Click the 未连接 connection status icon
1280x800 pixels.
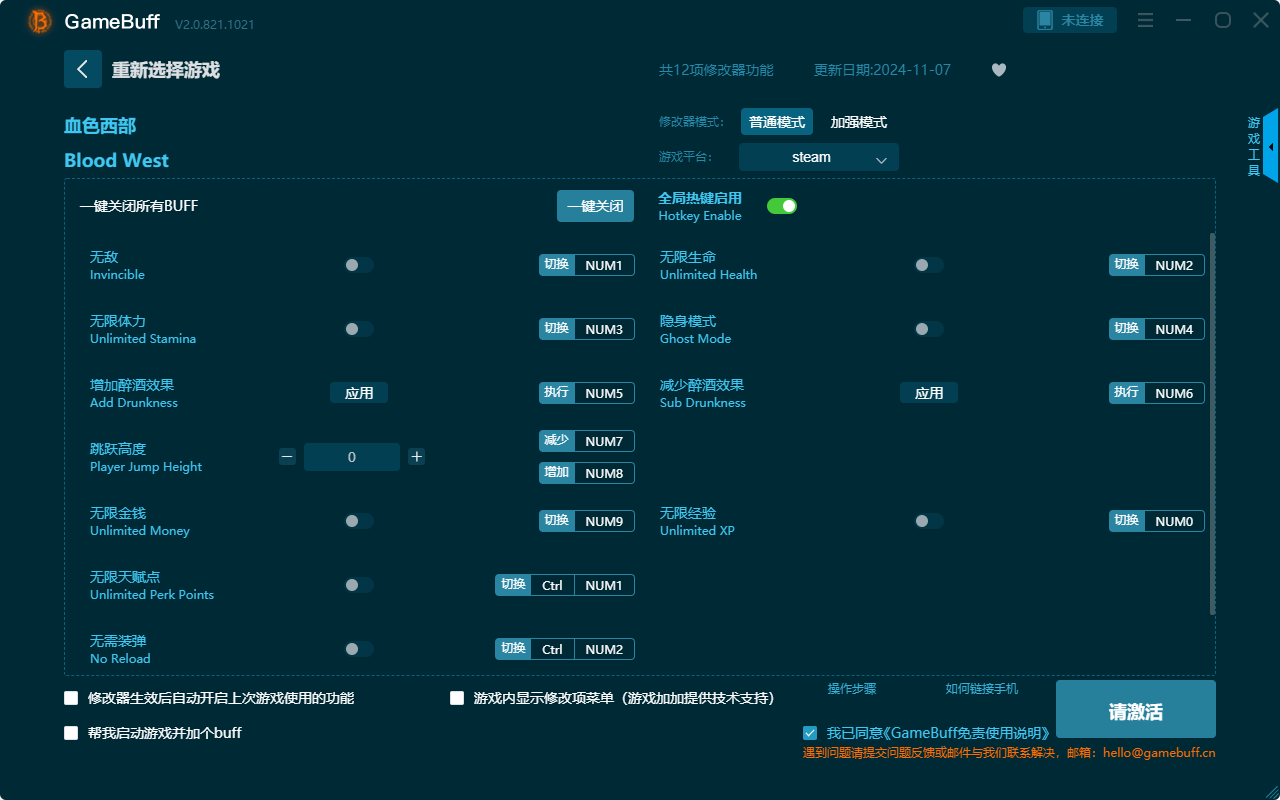[1069, 19]
